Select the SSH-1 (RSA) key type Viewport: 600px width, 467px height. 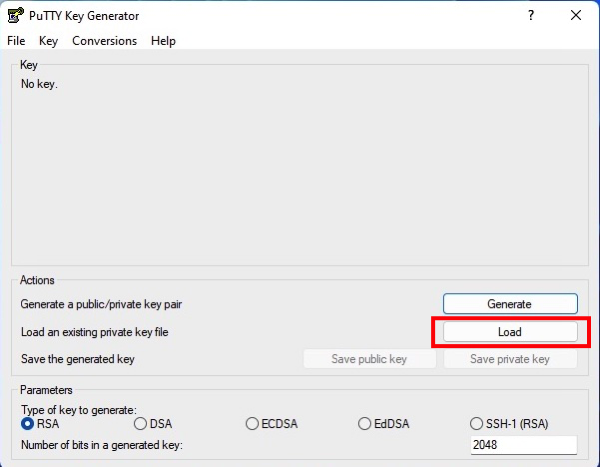point(509,424)
